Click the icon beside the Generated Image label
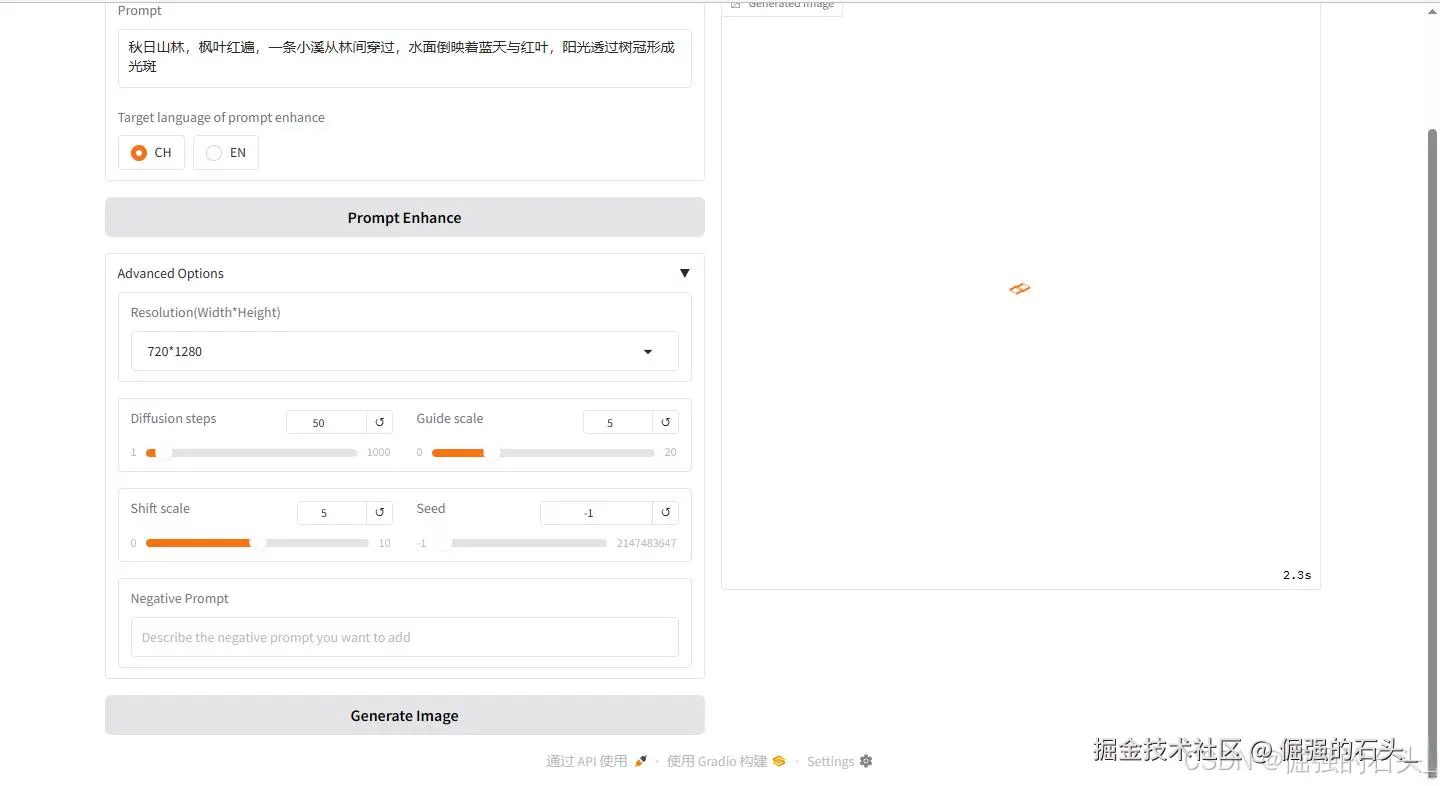The height and width of the screenshot is (786, 1440). pos(735,4)
